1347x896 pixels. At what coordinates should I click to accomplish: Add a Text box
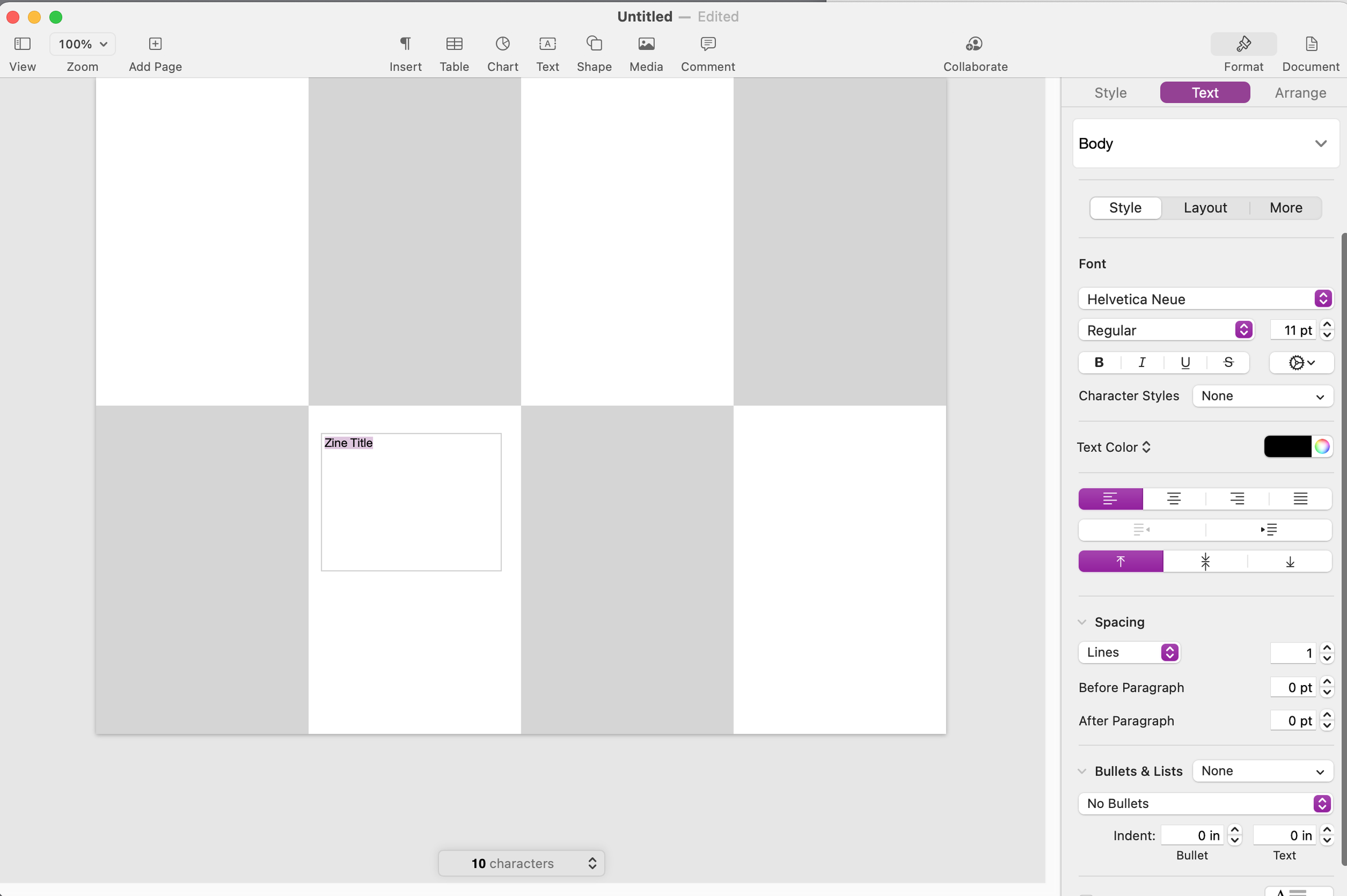pyautogui.click(x=547, y=44)
